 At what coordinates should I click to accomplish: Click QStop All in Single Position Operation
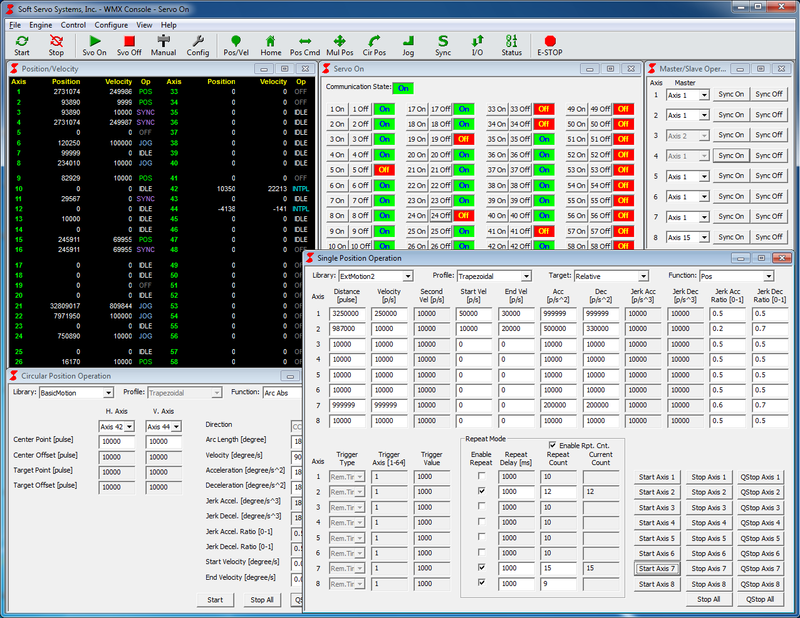click(760, 600)
